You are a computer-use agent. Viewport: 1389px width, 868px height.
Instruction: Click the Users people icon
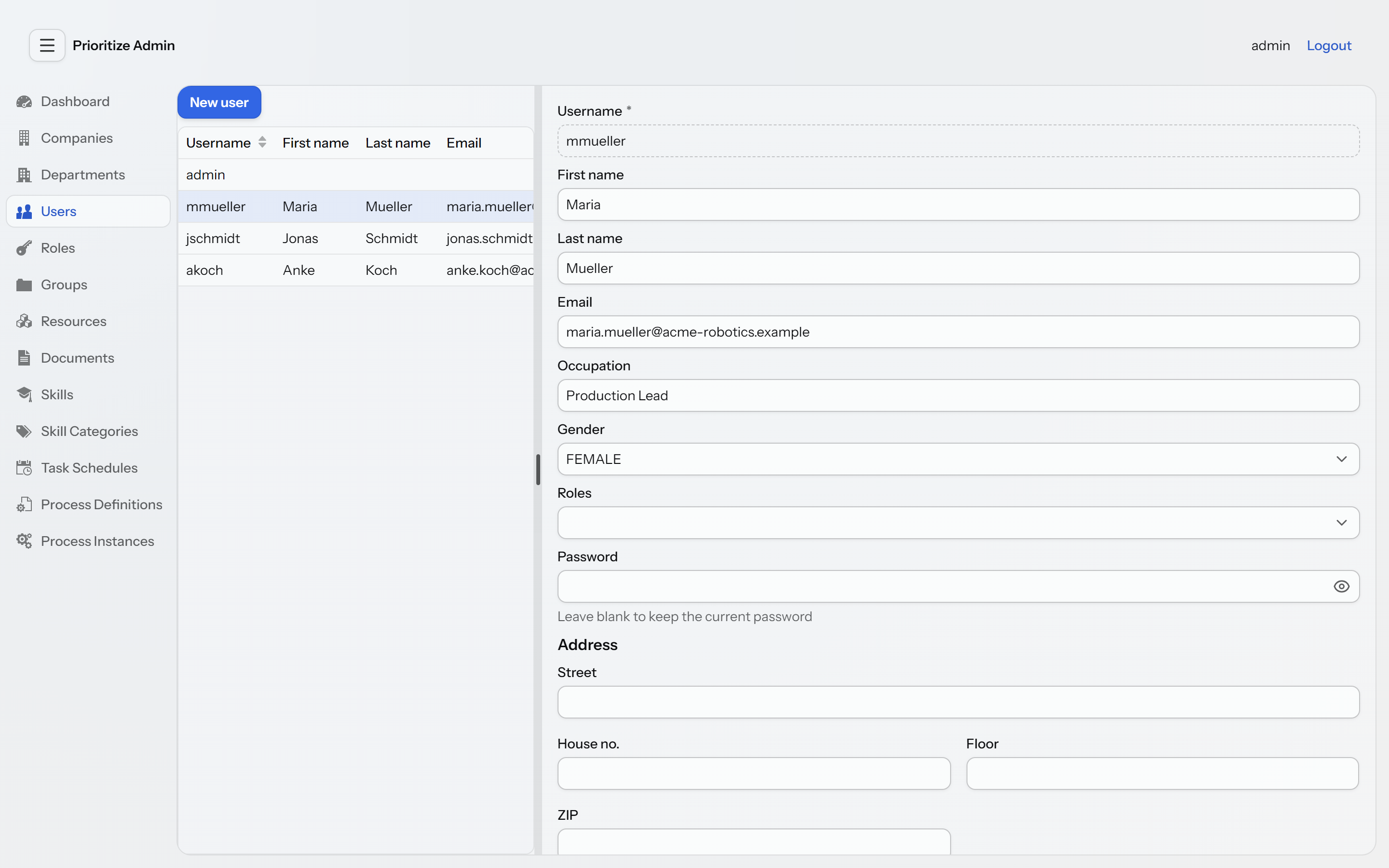click(24, 212)
